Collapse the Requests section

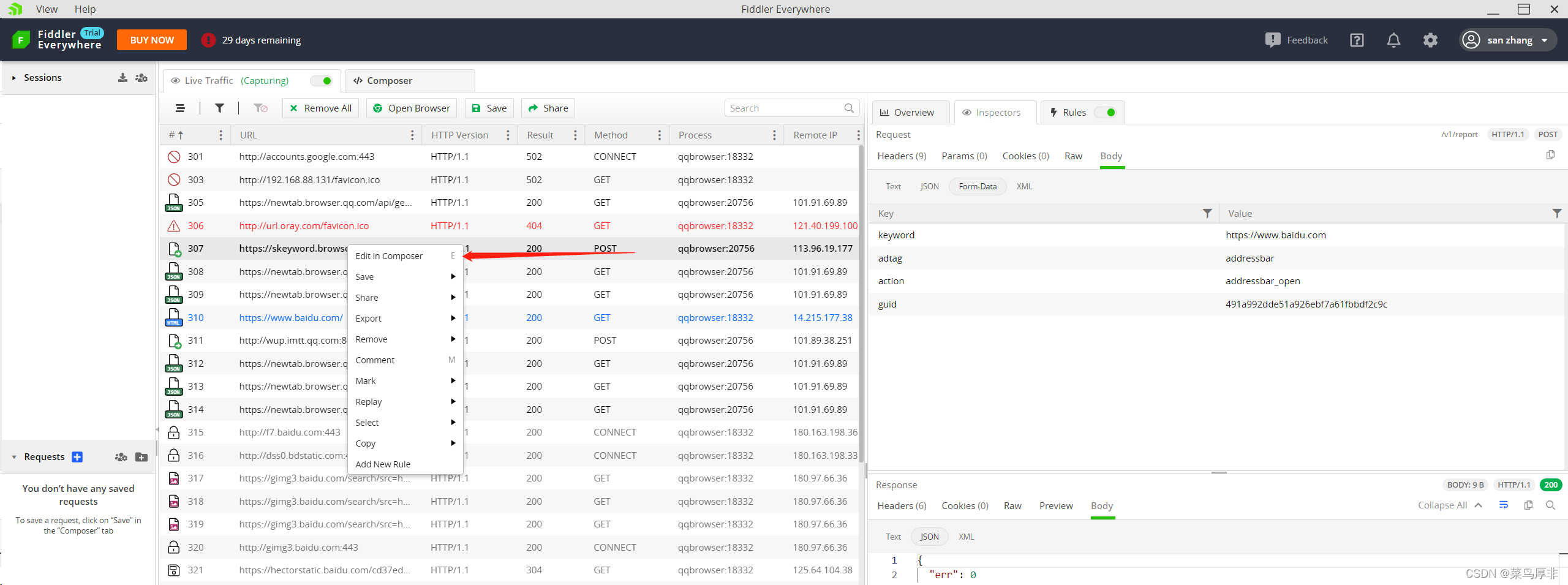tap(14, 457)
